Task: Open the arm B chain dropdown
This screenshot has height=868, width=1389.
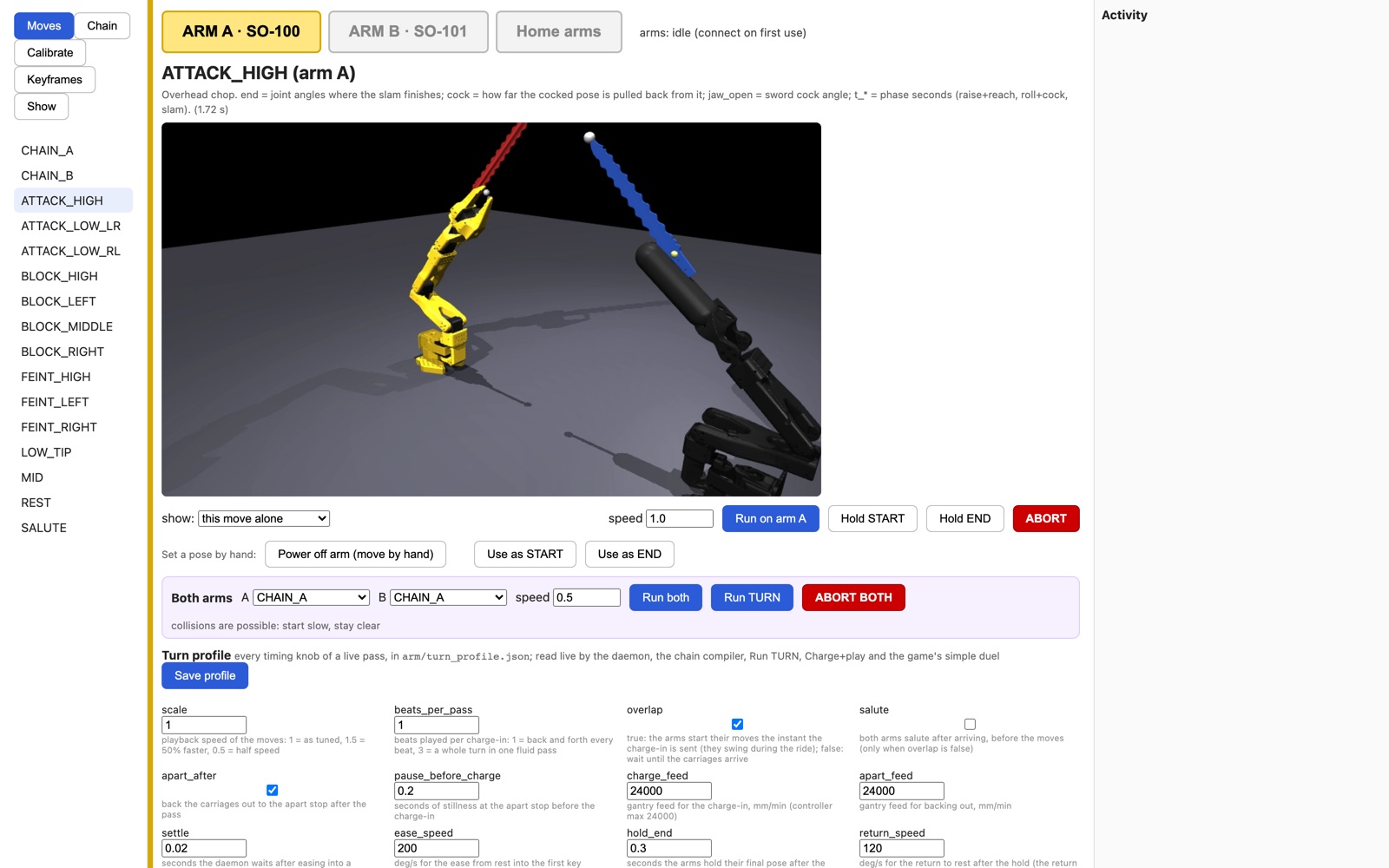Action: click(449, 597)
